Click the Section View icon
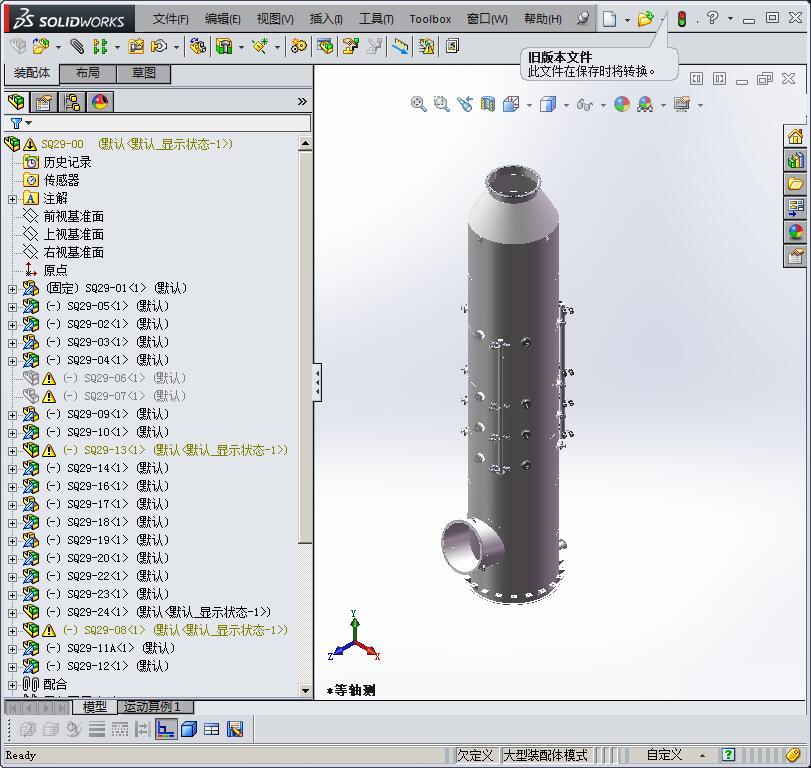811x768 pixels. tap(488, 104)
